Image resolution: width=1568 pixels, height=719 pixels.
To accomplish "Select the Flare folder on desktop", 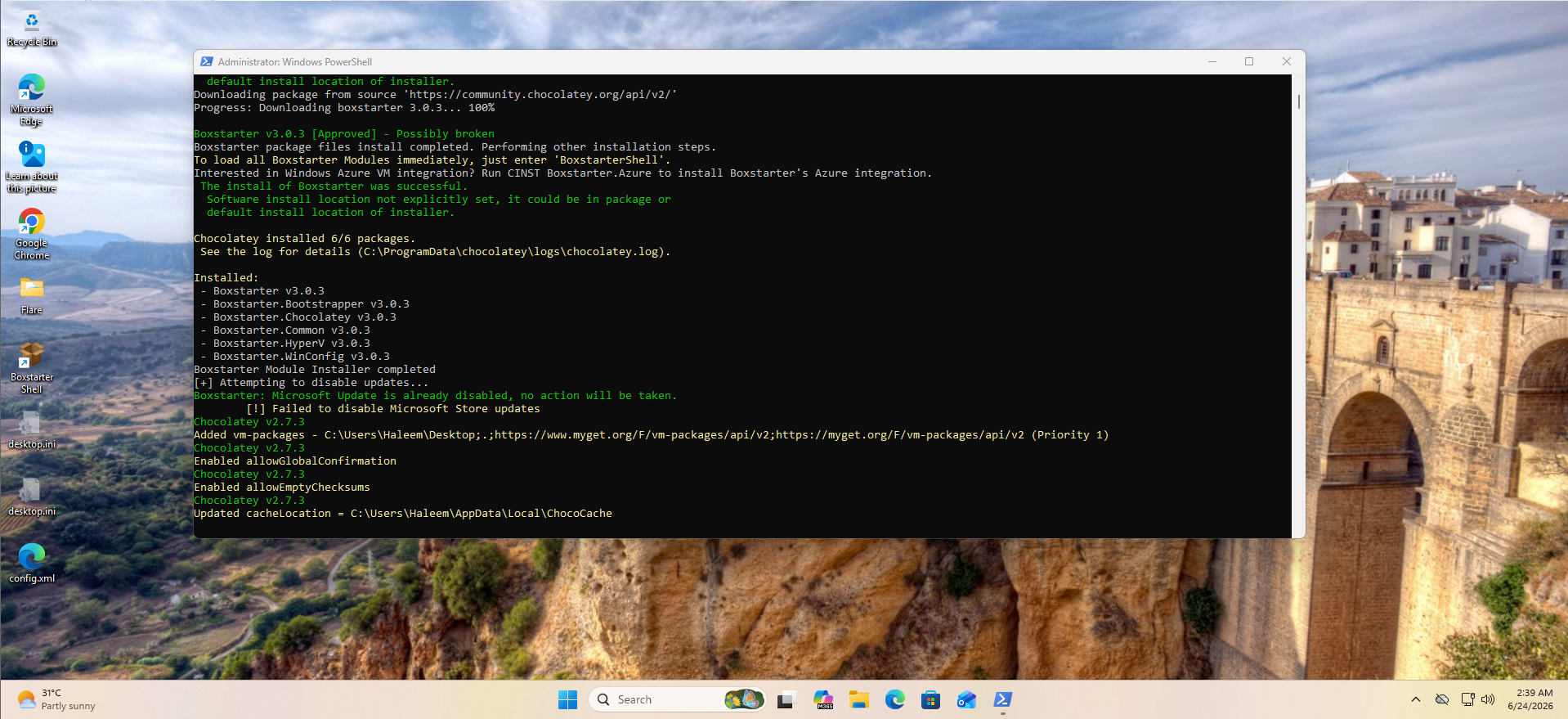I will point(32,295).
